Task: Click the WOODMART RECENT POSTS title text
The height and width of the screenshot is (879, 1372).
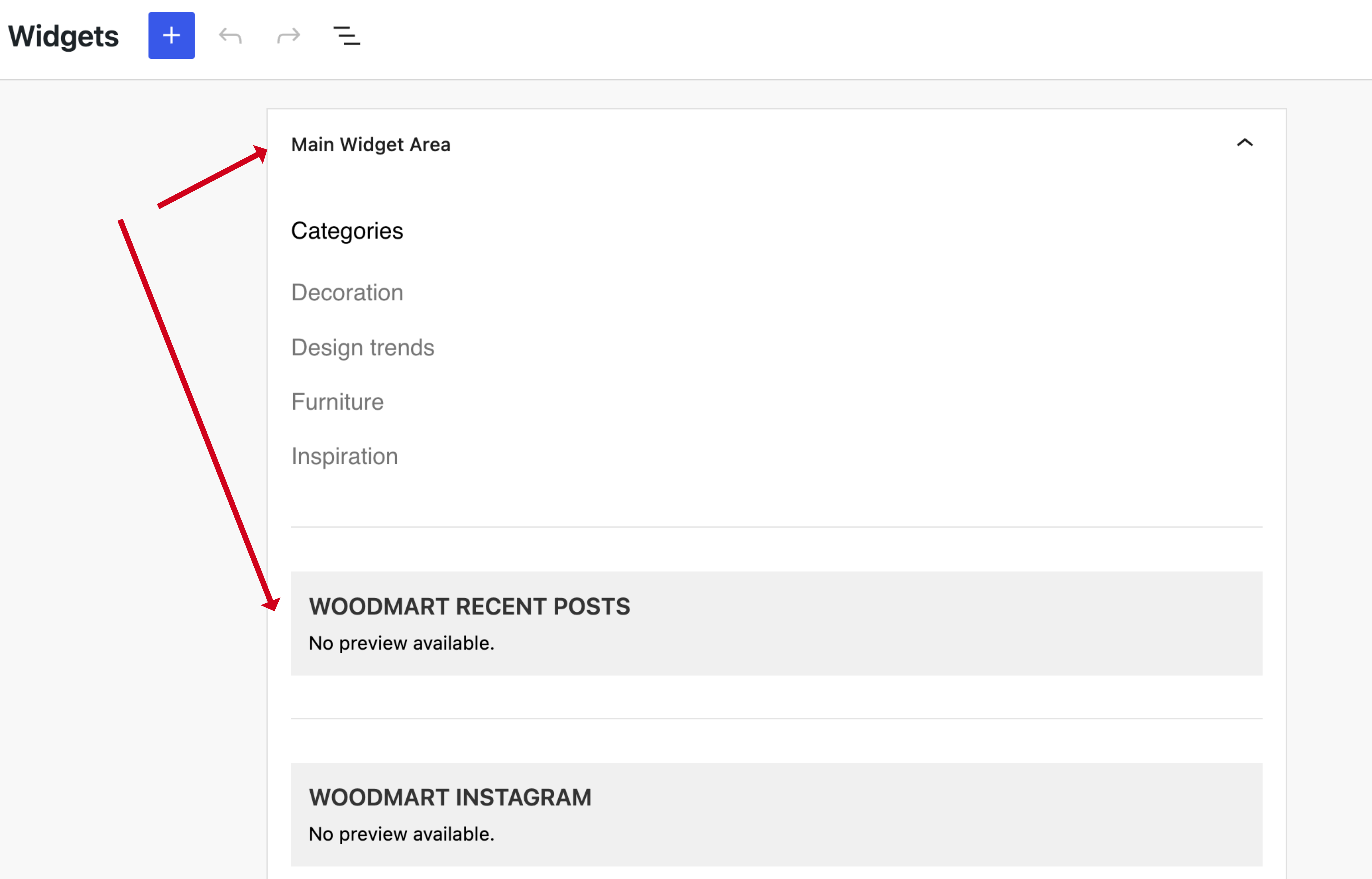Action: (469, 606)
